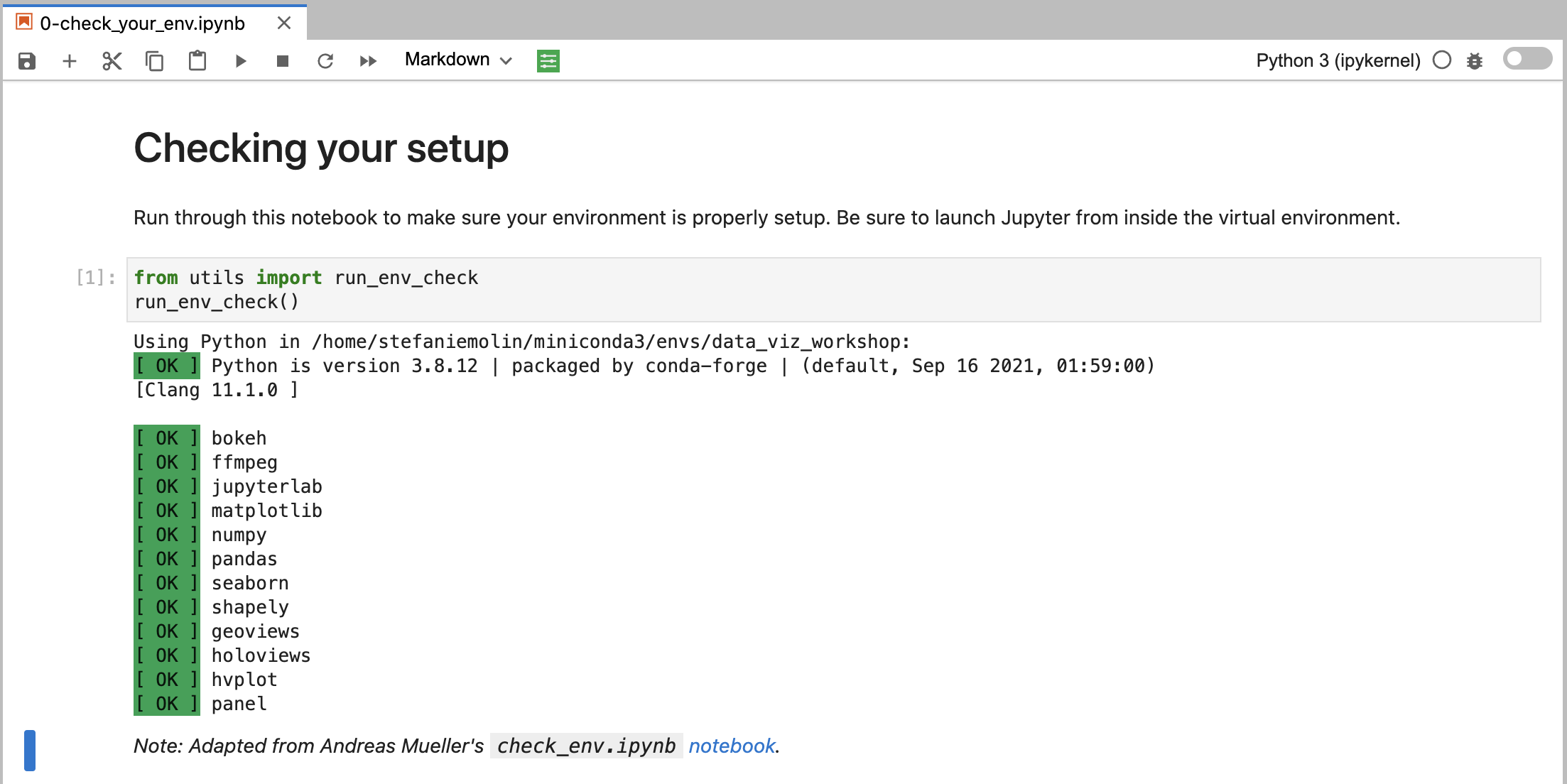Cut the selected cell with the scissors icon
The height and width of the screenshot is (784, 1567).
tap(112, 61)
